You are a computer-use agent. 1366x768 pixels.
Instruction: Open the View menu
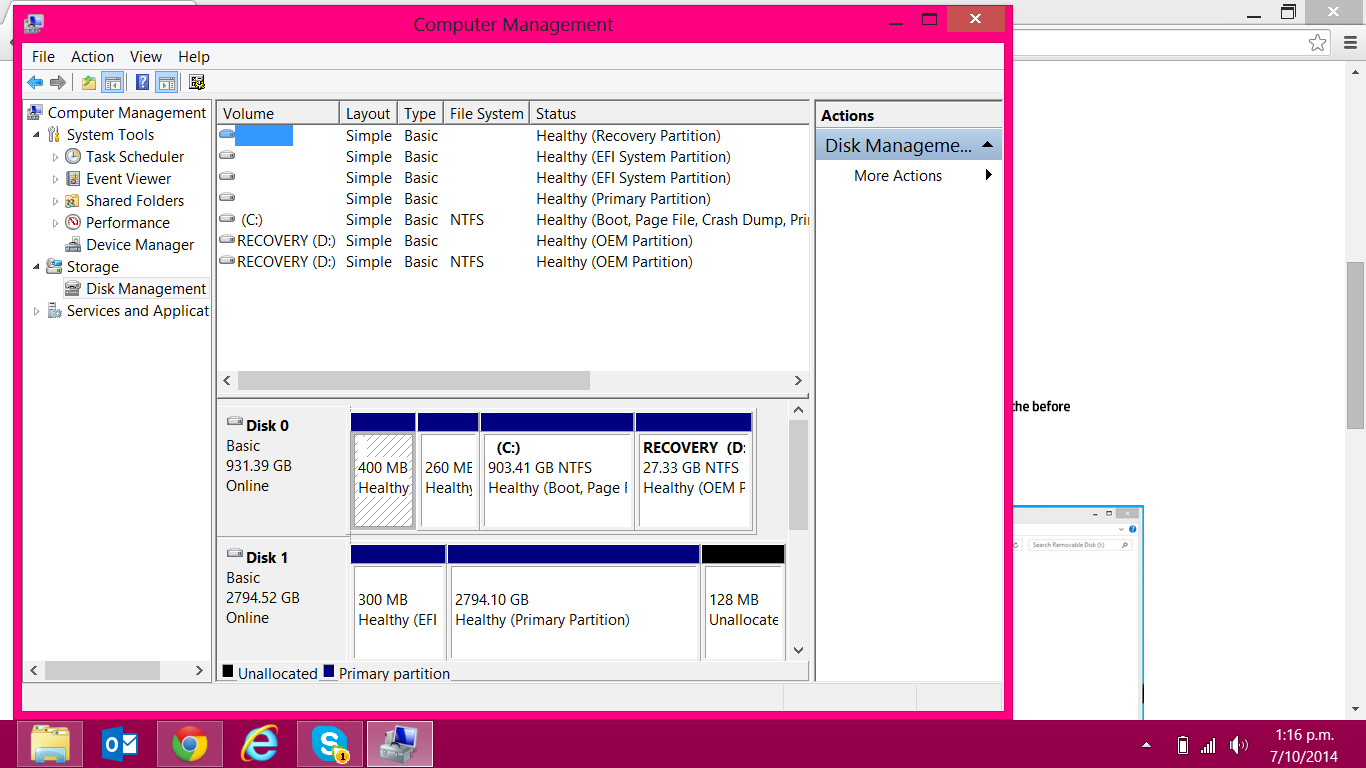tap(145, 57)
